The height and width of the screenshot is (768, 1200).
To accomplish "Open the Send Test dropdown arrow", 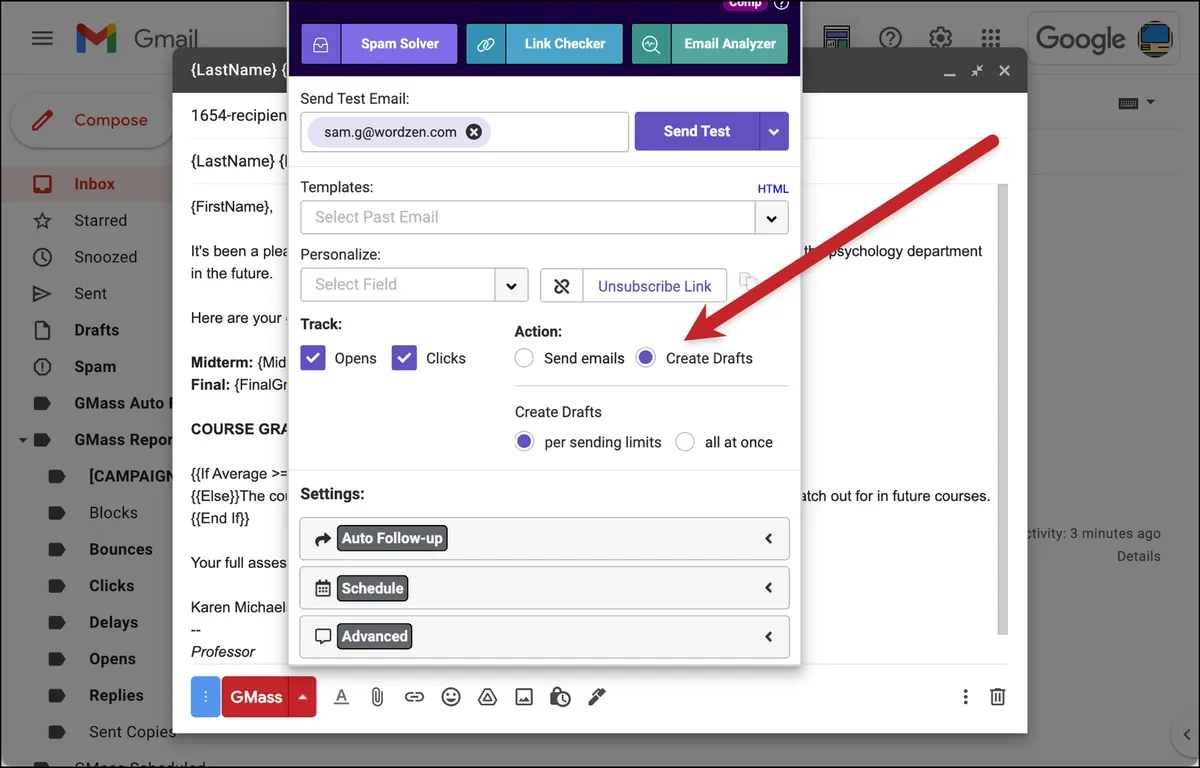I will click(774, 131).
